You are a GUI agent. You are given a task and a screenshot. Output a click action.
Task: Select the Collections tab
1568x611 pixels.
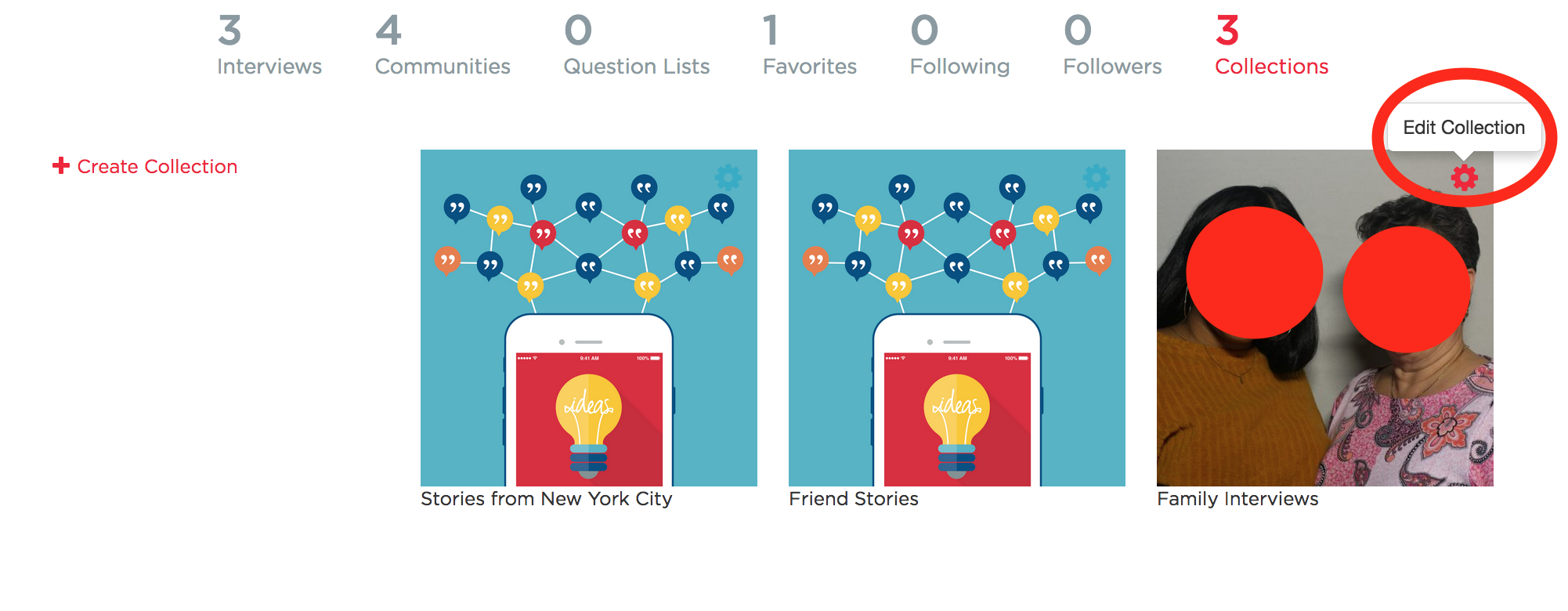[x=1272, y=45]
